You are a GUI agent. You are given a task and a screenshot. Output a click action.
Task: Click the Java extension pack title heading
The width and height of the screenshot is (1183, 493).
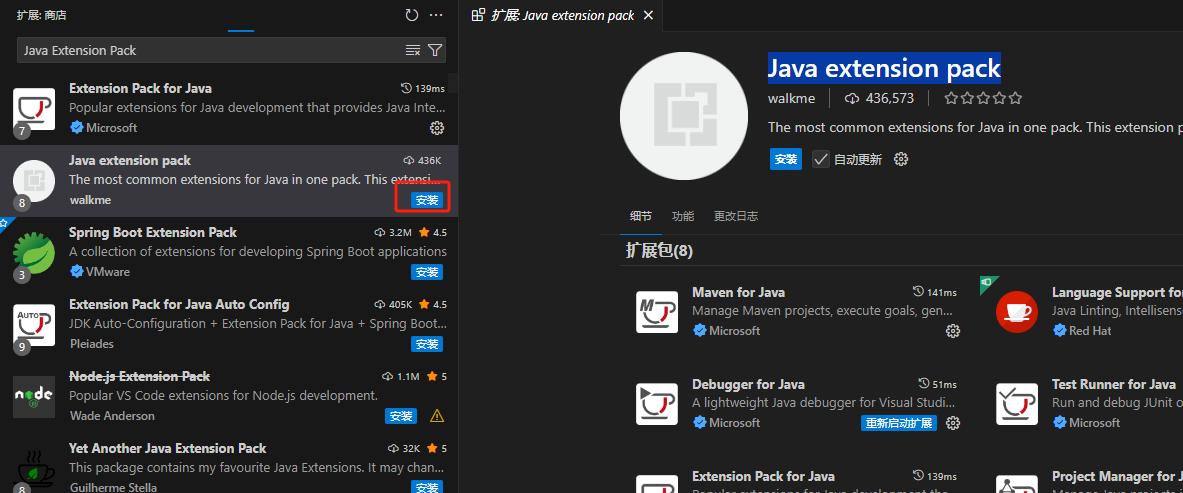[x=884, y=68]
